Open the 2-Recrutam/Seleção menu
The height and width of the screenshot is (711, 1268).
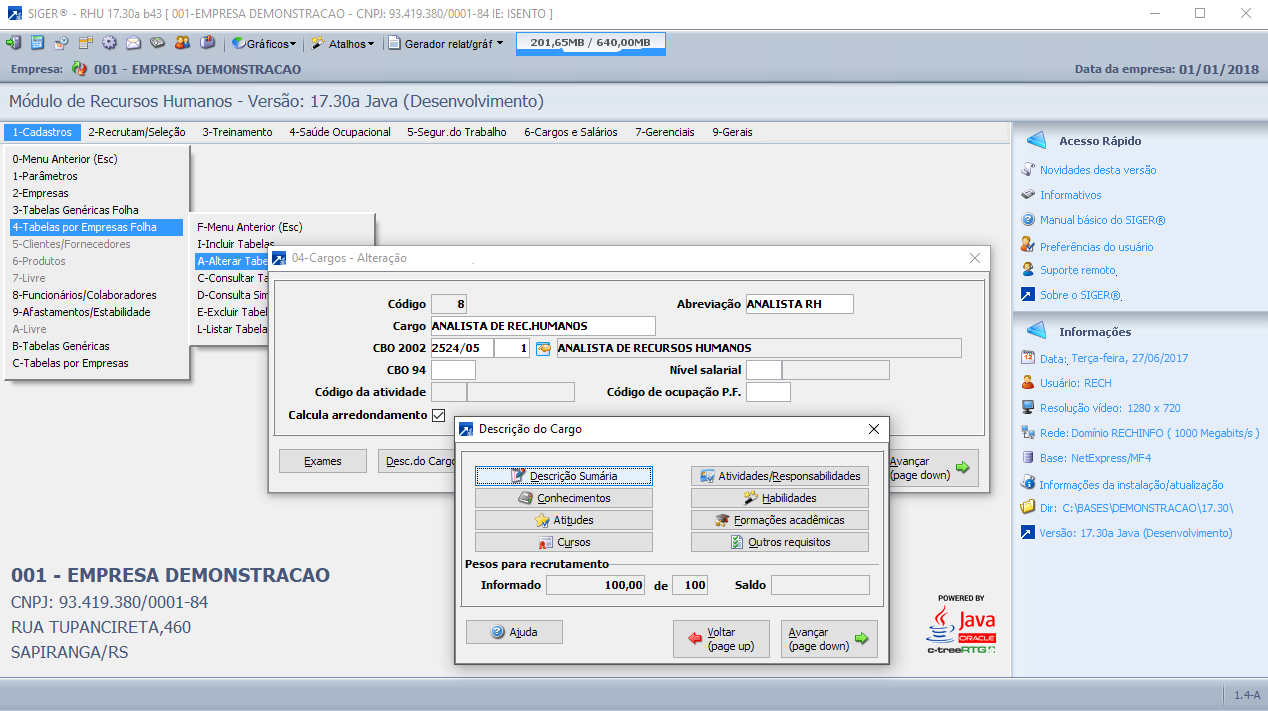[137, 132]
